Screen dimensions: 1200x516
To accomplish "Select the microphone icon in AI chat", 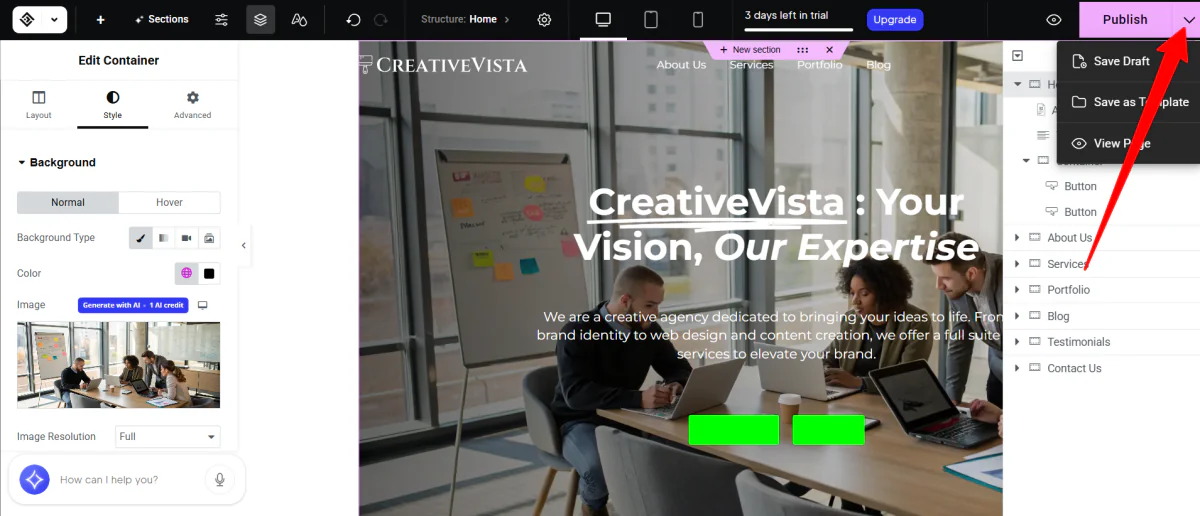I will click(x=219, y=480).
